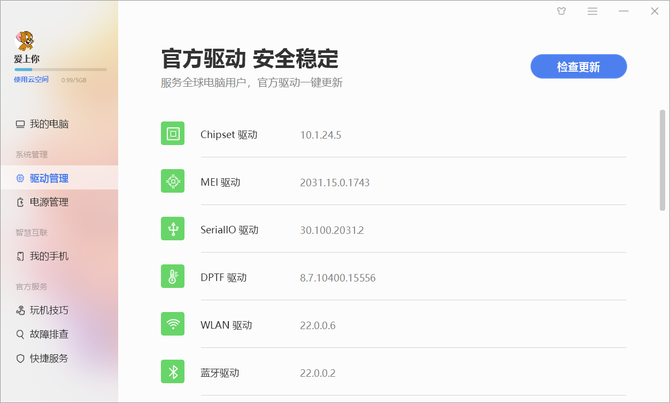Open the hamburger main menu
This screenshot has width=670, height=403.
click(592, 11)
